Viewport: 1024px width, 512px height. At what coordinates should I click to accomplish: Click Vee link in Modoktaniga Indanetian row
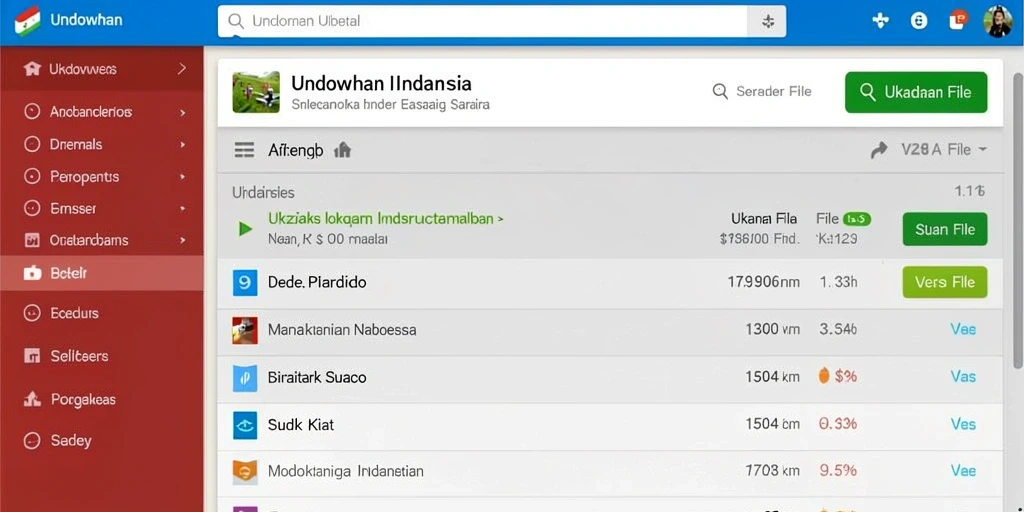click(x=963, y=471)
